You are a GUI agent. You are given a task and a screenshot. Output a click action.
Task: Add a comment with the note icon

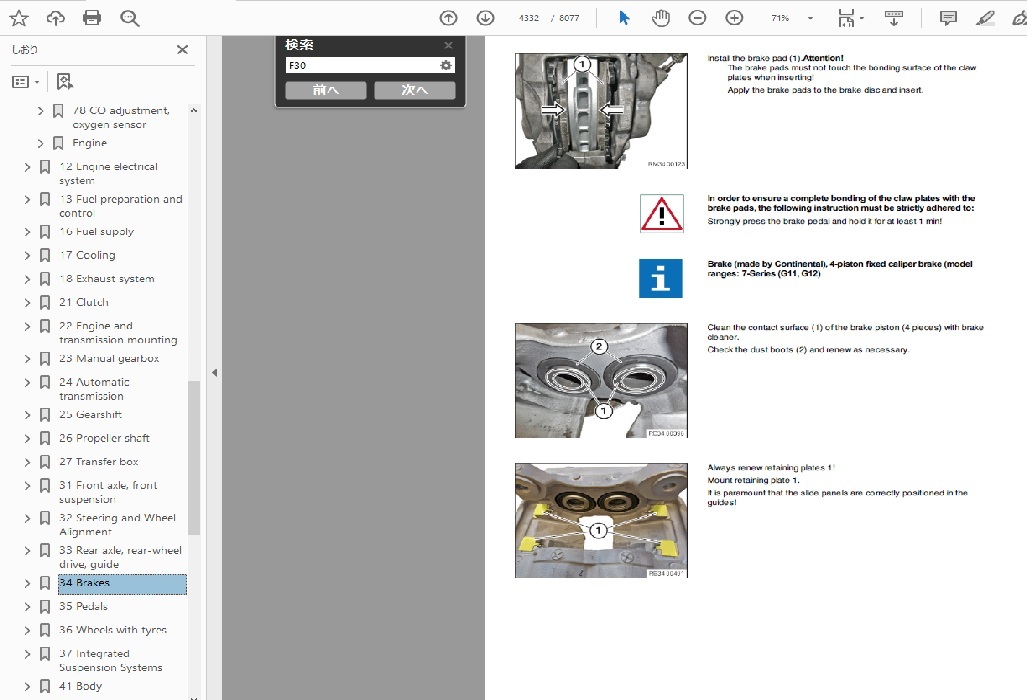point(948,18)
